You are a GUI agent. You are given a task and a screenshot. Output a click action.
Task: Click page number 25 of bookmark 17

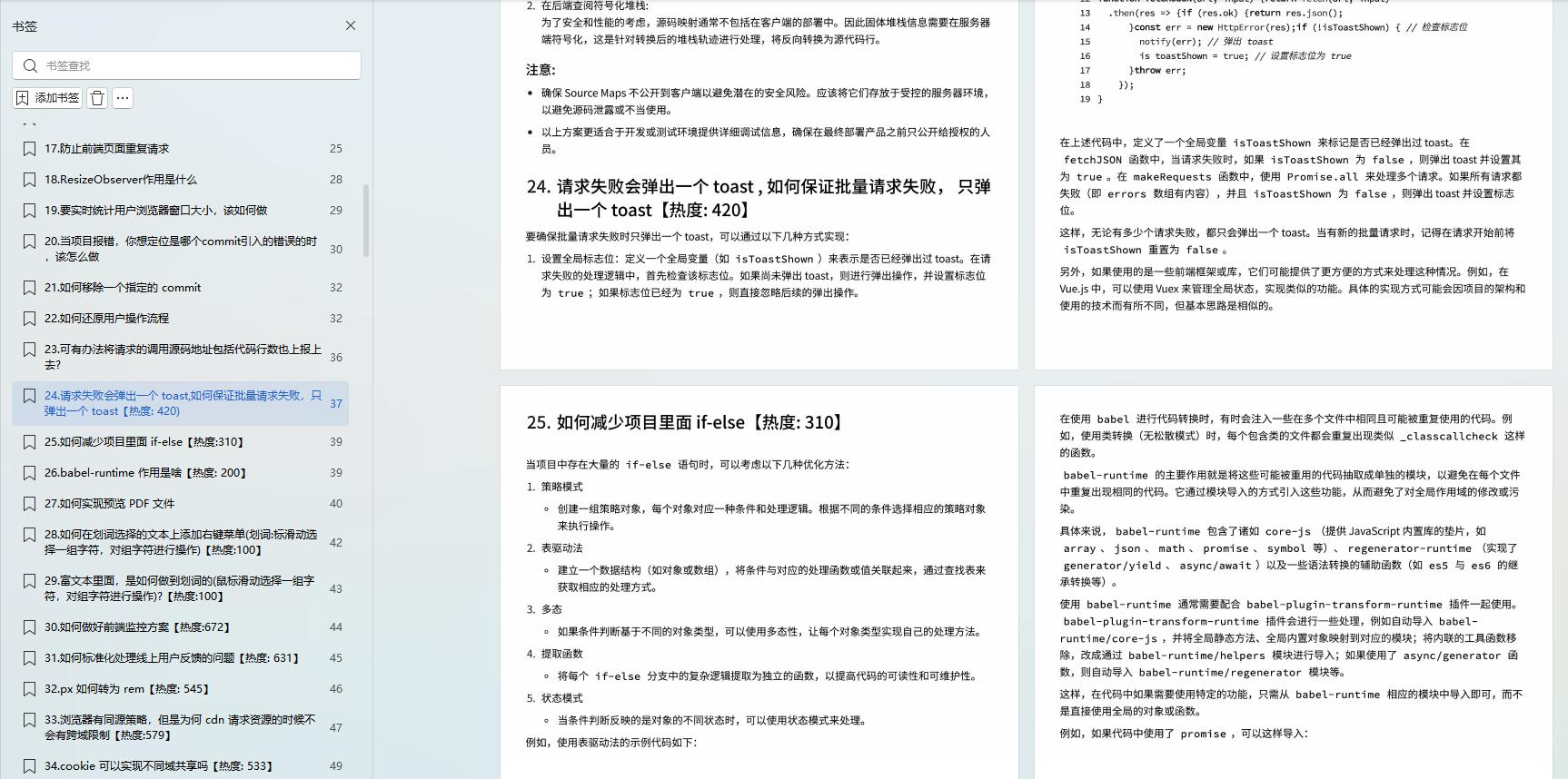[336, 148]
